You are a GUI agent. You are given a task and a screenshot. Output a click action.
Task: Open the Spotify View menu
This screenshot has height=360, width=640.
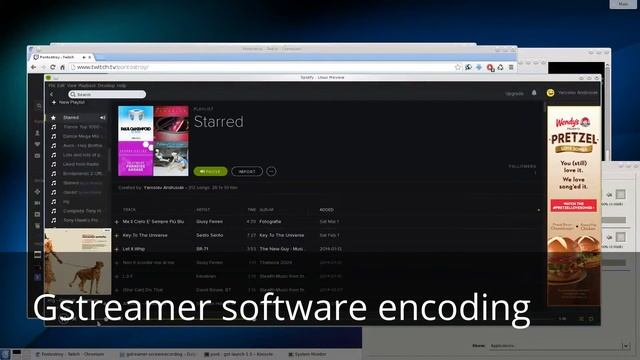(x=71, y=86)
